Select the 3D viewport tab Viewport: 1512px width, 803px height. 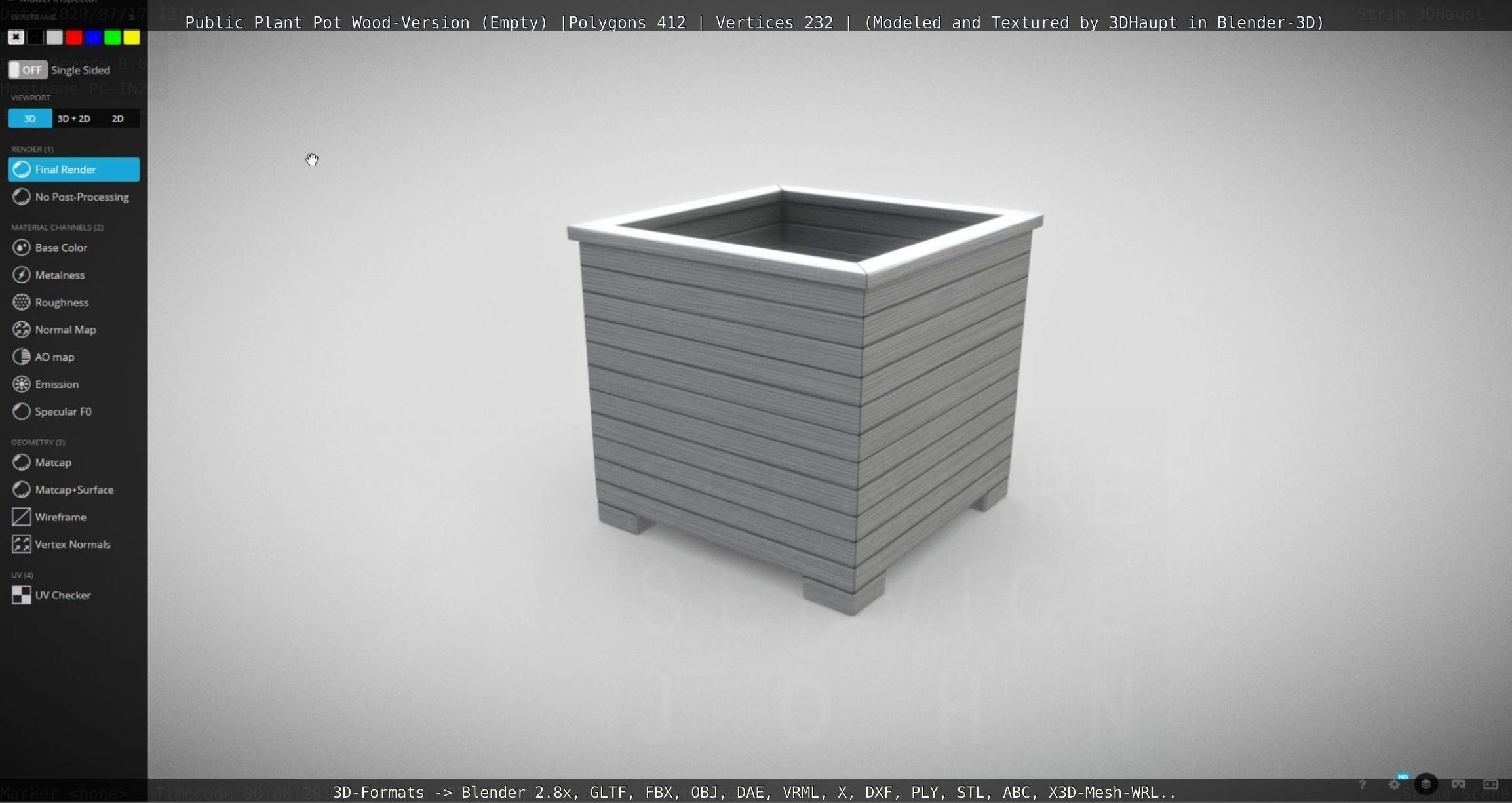tap(29, 119)
